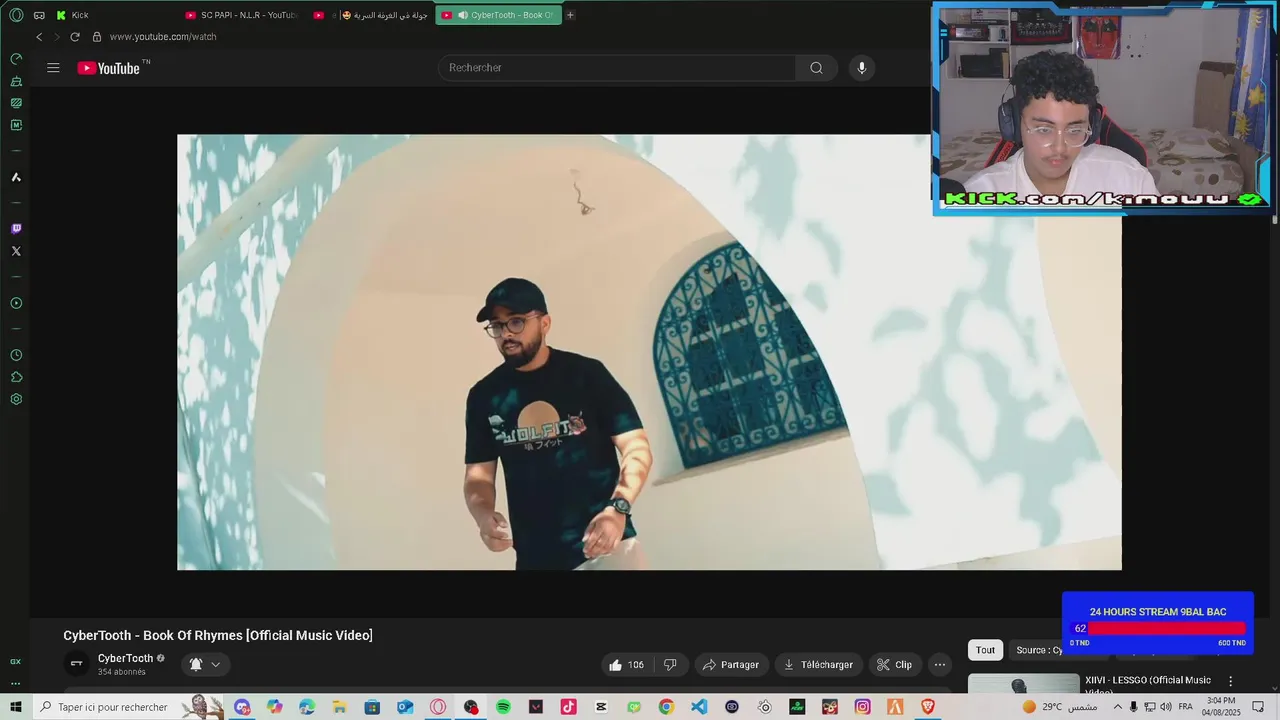Create a clip with Clip button

[x=894, y=665]
